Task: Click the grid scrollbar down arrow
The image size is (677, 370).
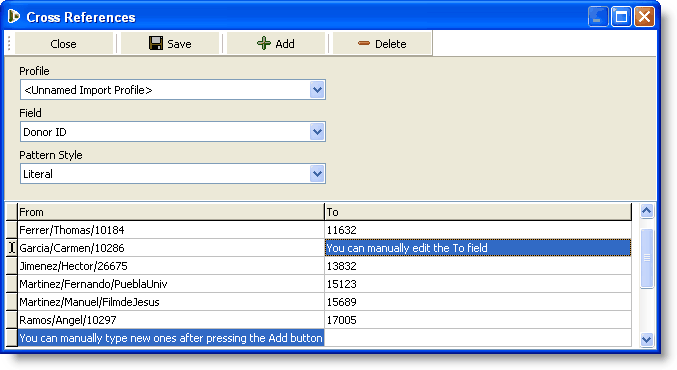Action: [646, 339]
